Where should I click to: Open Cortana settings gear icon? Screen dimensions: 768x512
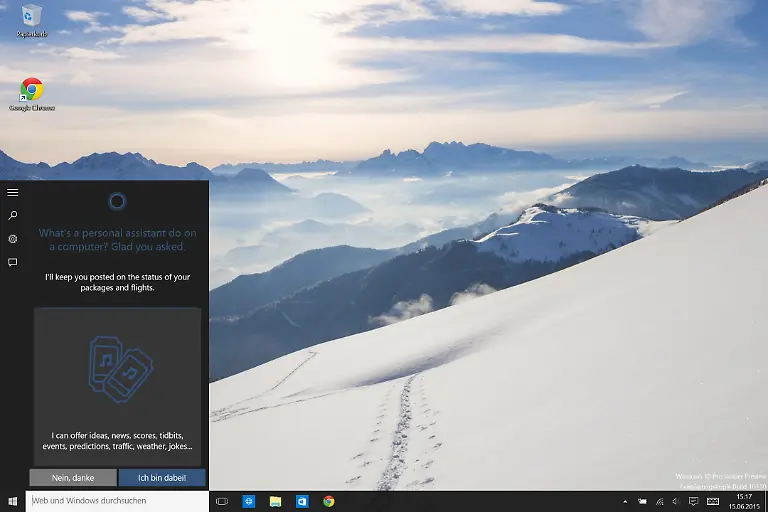pyautogui.click(x=13, y=239)
